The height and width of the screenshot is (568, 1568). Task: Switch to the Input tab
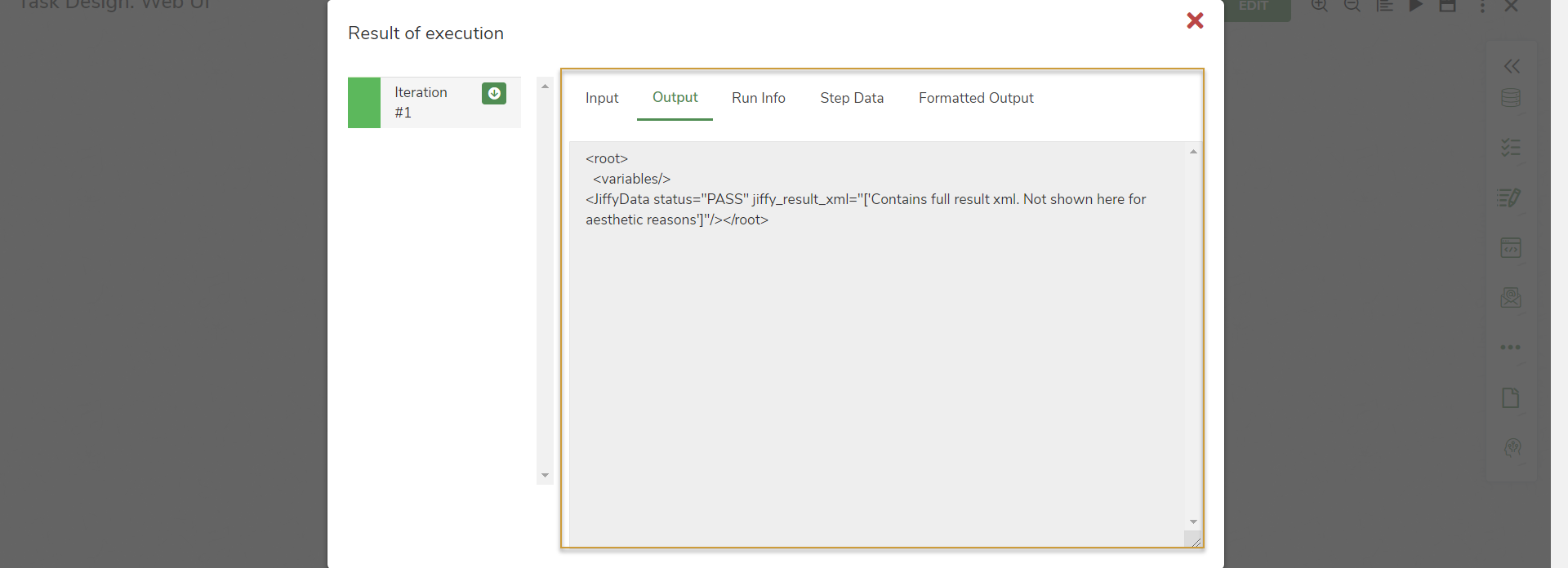coord(602,98)
